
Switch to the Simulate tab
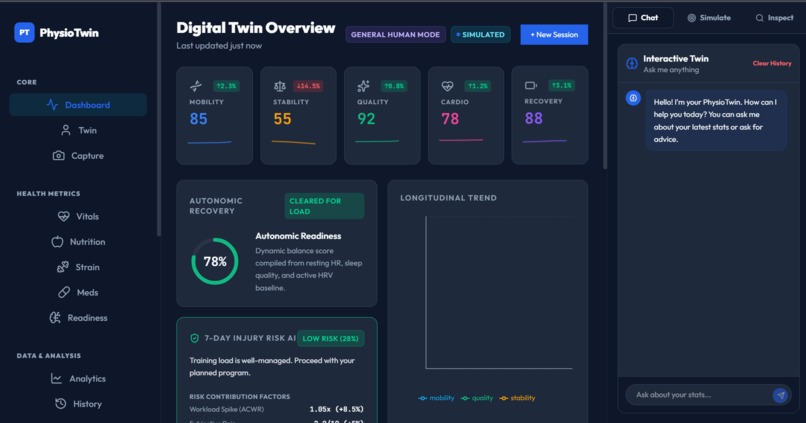(x=709, y=17)
